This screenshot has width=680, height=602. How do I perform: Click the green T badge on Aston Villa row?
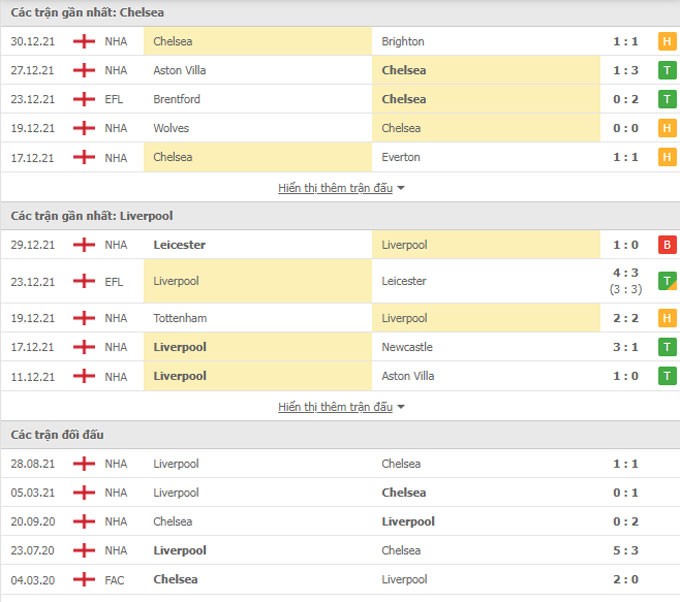[x=667, y=70]
